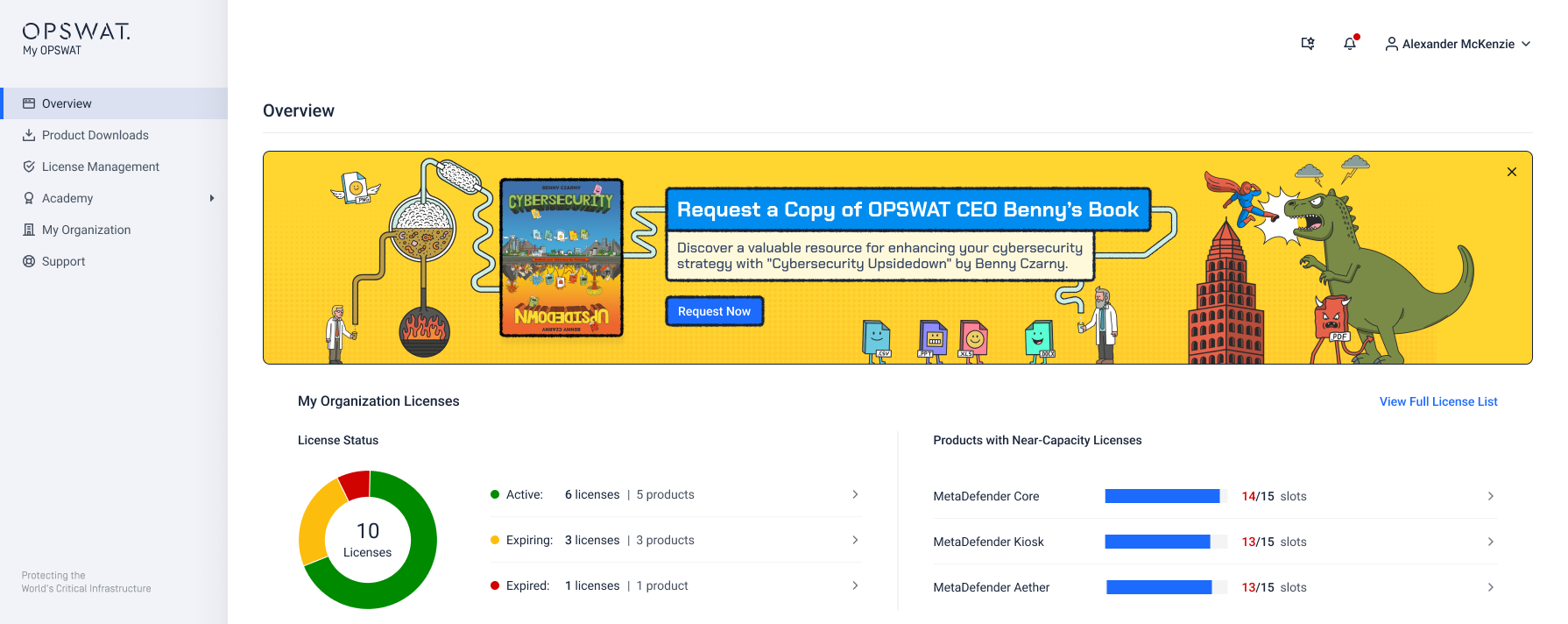Open the Overview menu item

click(x=114, y=103)
